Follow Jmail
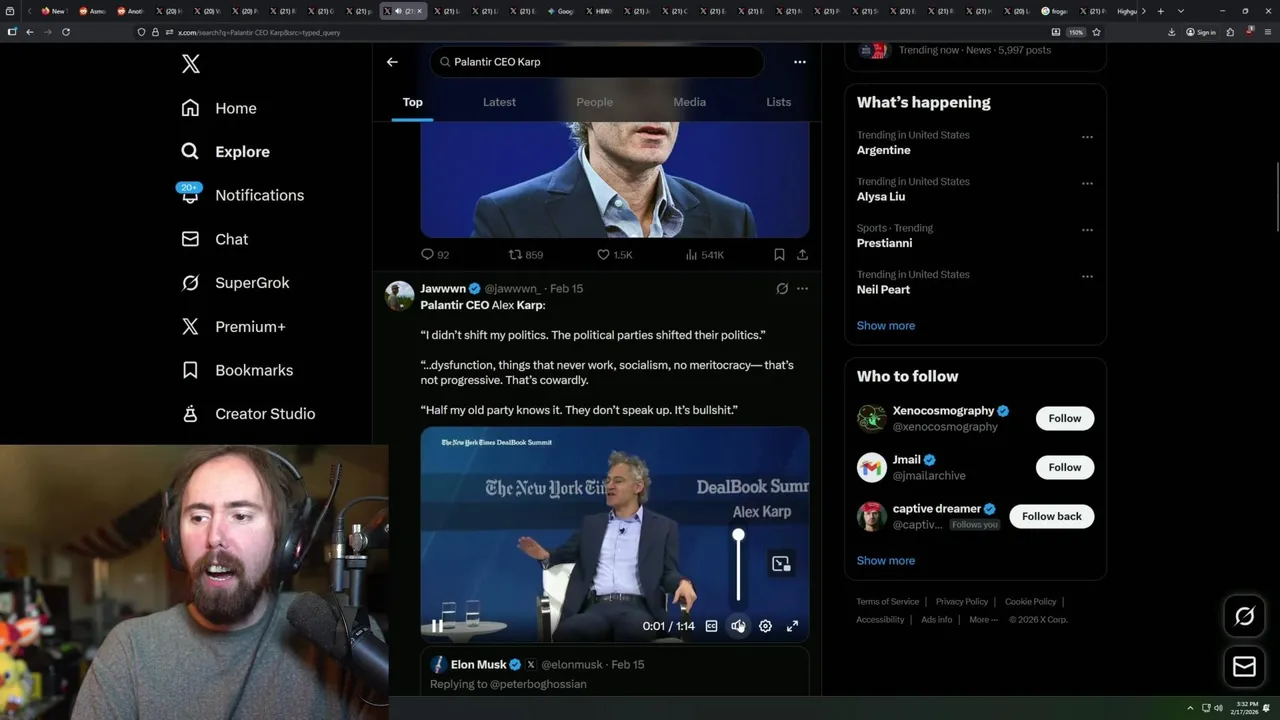1280x720 pixels. pyautogui.click(x=1064, y=467)
